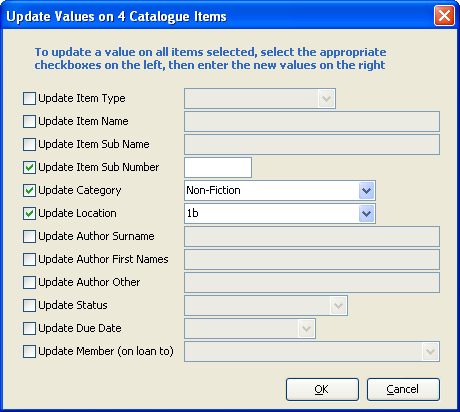Enable Update Author Surname checkbox
This screenshot has height=412, width=460.
(x=29, y=236)
